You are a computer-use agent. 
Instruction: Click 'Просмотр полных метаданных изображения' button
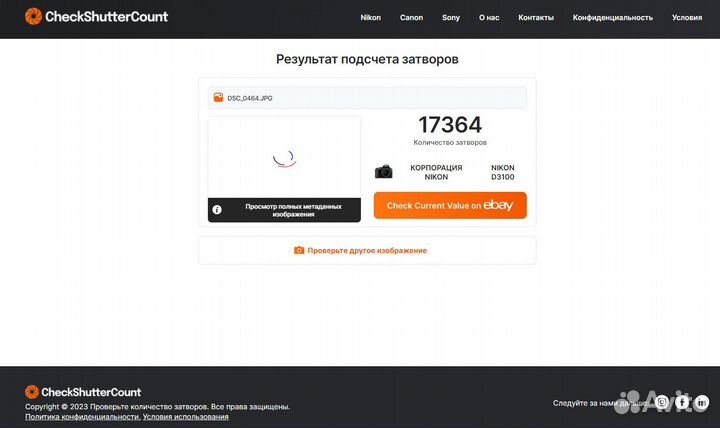284,210
